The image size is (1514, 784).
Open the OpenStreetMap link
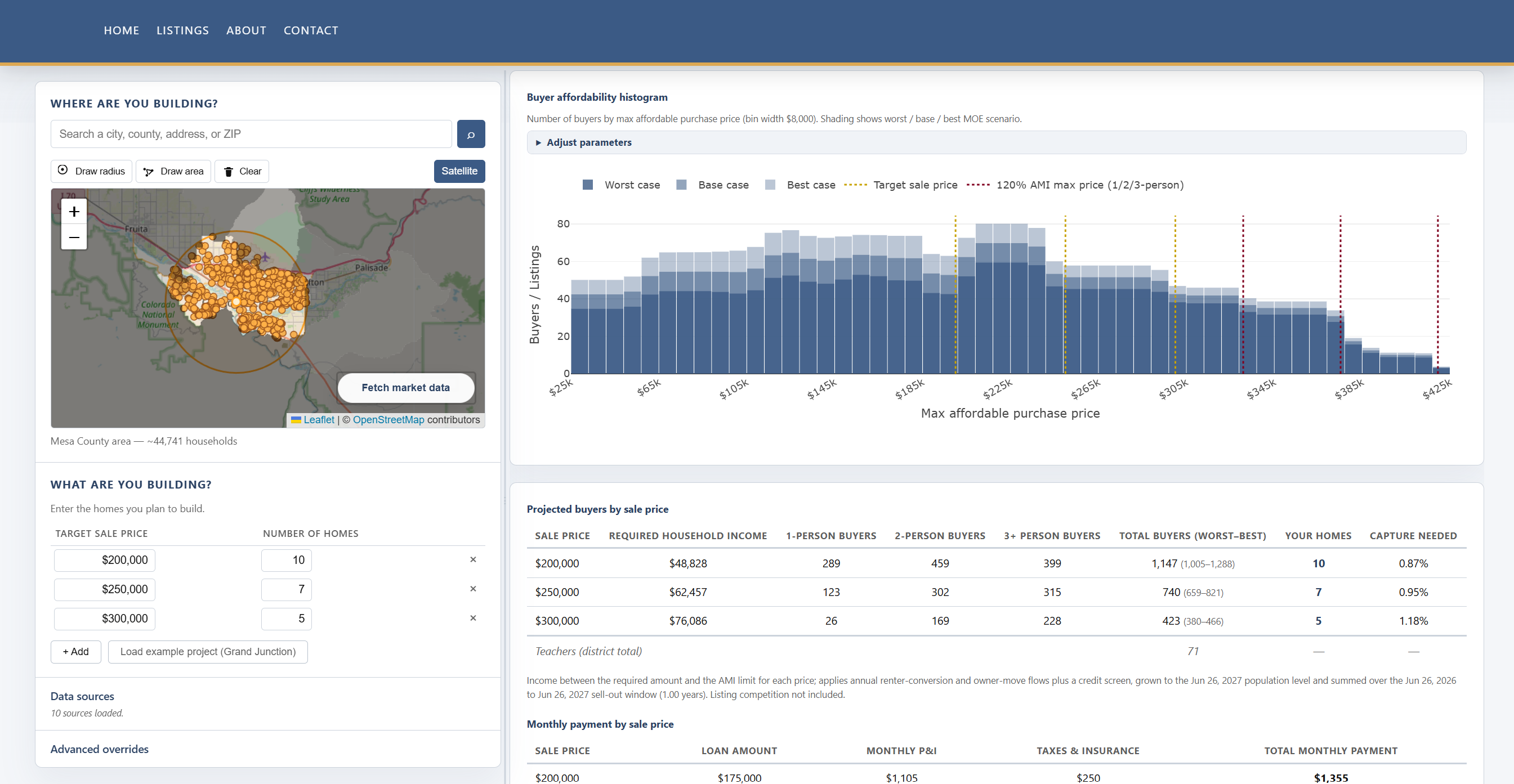coord(388,420)
